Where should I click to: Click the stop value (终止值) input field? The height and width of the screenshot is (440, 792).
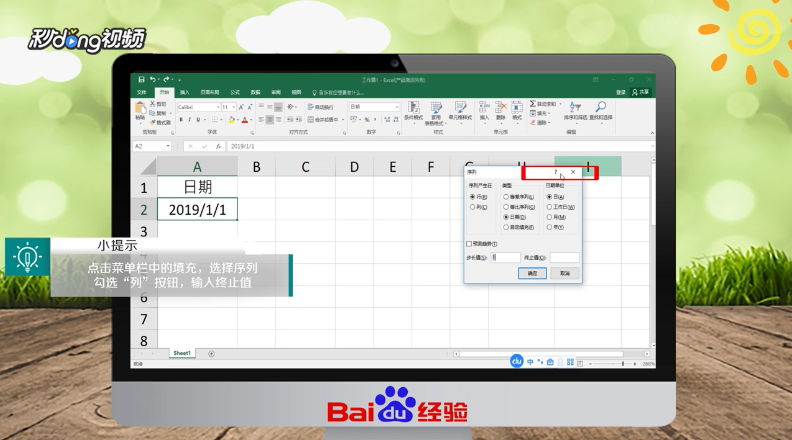(564, 258)
